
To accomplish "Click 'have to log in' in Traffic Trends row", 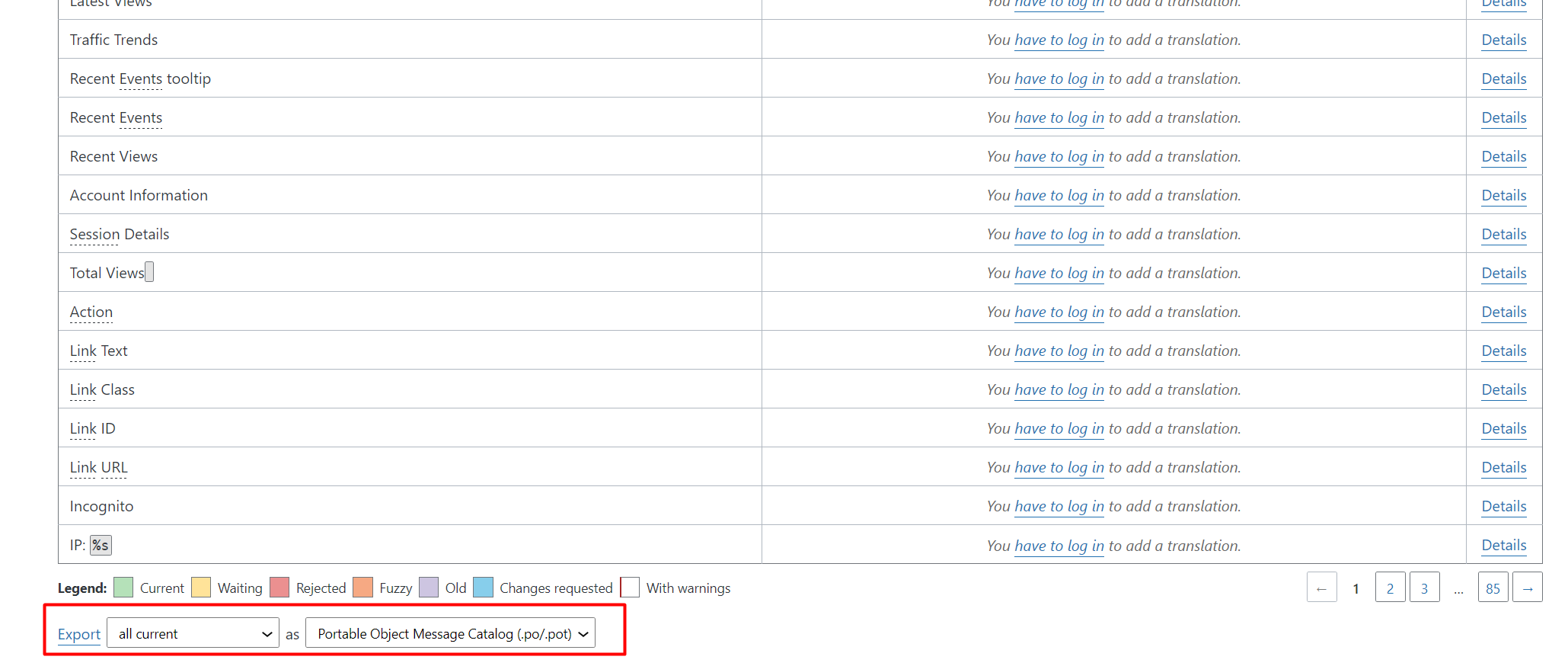I will tap(1059, 40).
